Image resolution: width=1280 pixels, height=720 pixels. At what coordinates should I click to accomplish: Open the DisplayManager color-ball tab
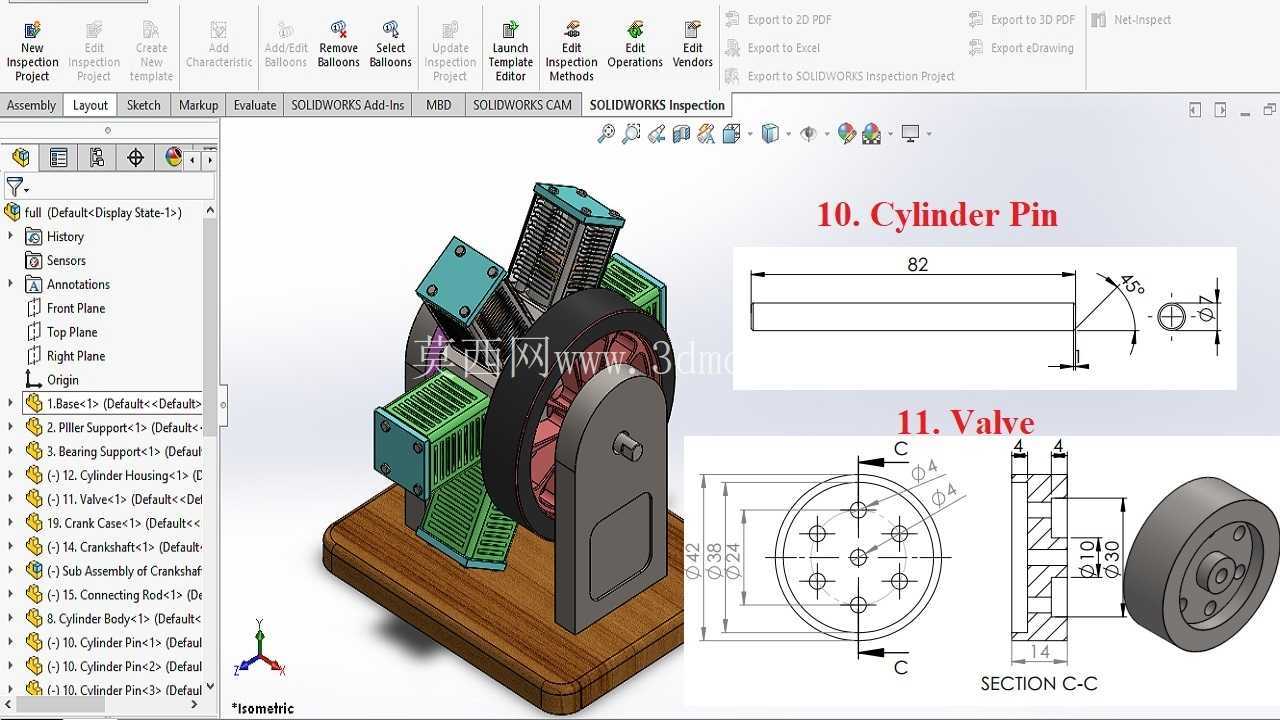(x=173, y=157)
